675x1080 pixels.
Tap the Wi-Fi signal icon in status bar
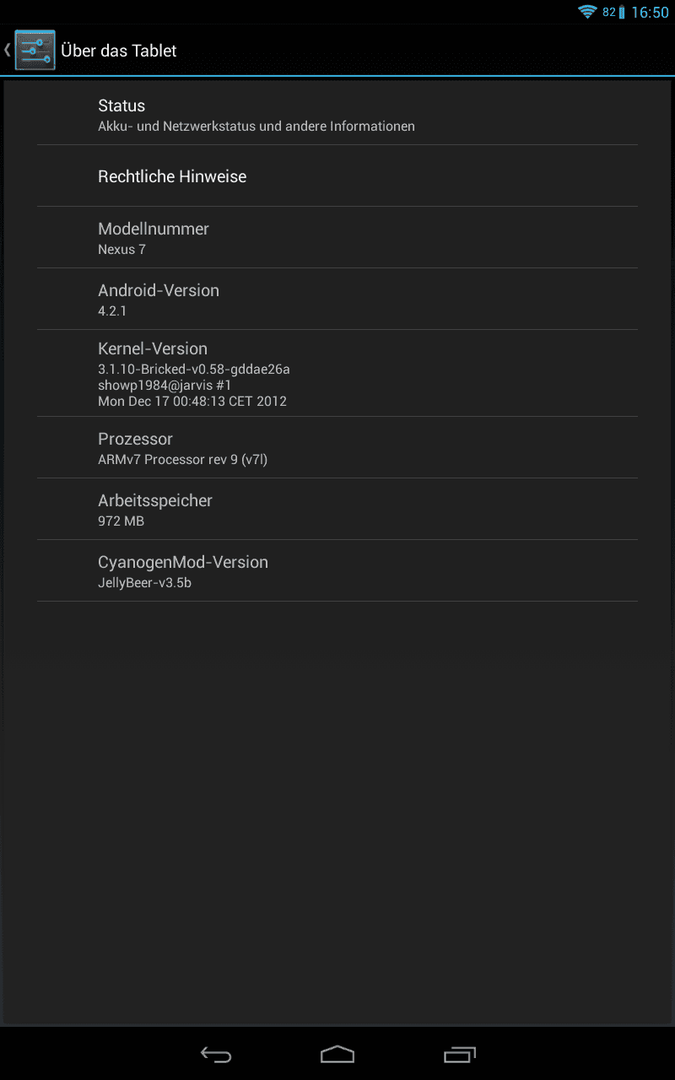click(588, 12)
